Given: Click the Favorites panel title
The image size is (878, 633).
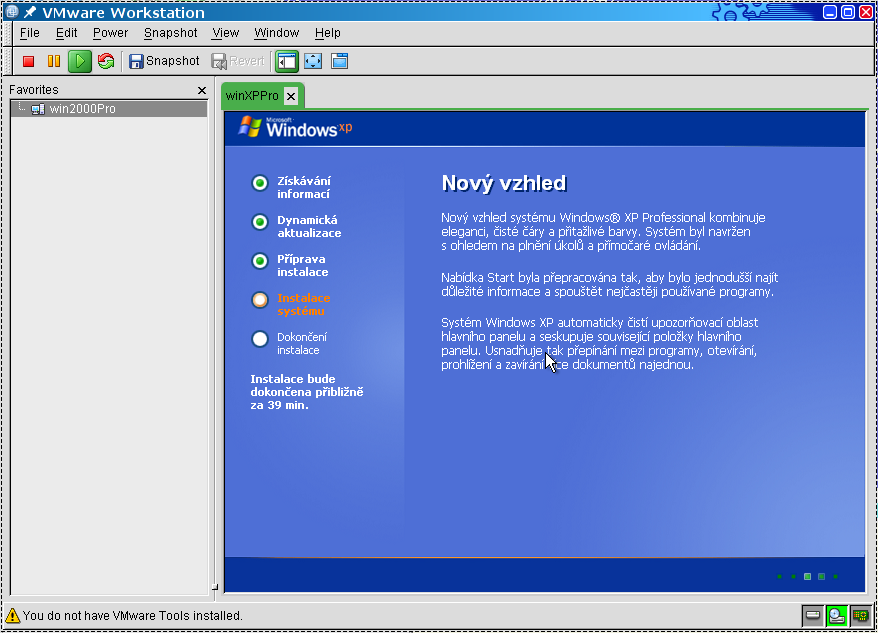Looking at the screenshot, I should click(34, 90).
